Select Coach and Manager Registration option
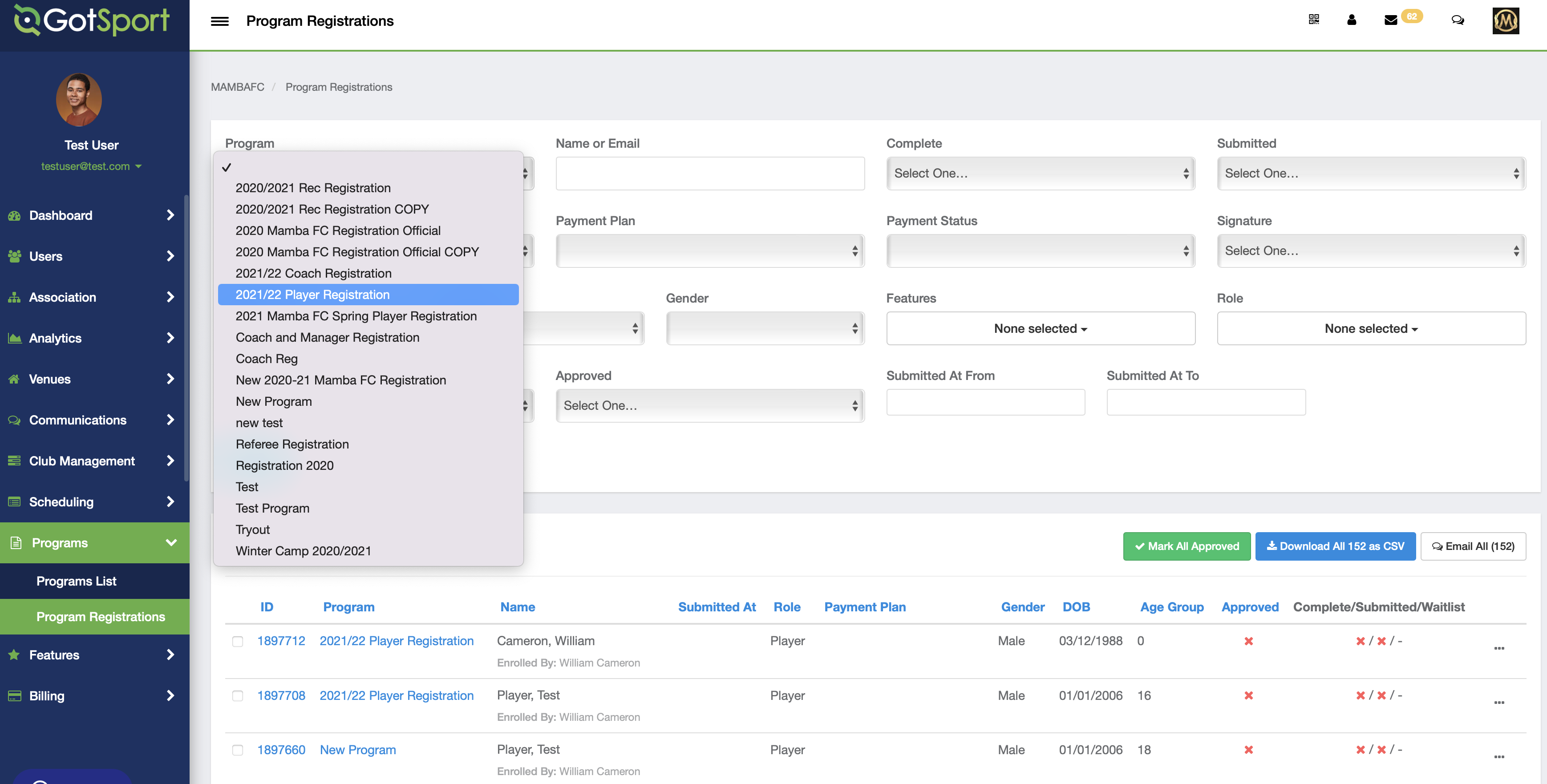The image size is (1547, 784). click(x=368, y=337)
